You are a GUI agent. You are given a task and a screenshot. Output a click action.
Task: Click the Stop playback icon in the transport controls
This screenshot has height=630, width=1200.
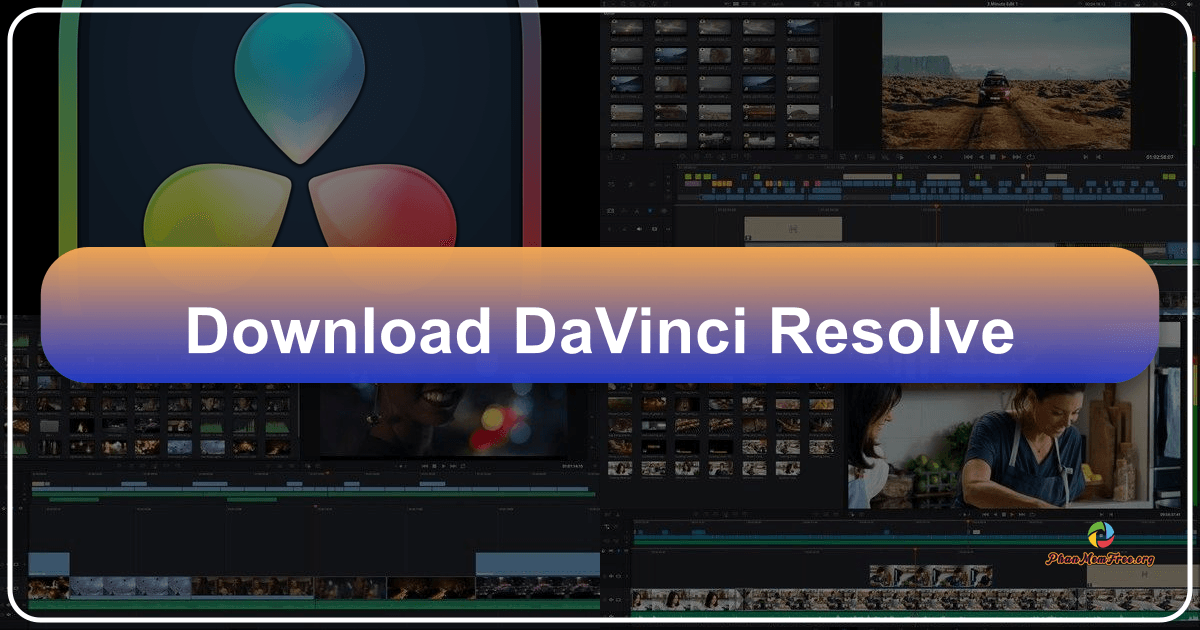coord(992,156)
